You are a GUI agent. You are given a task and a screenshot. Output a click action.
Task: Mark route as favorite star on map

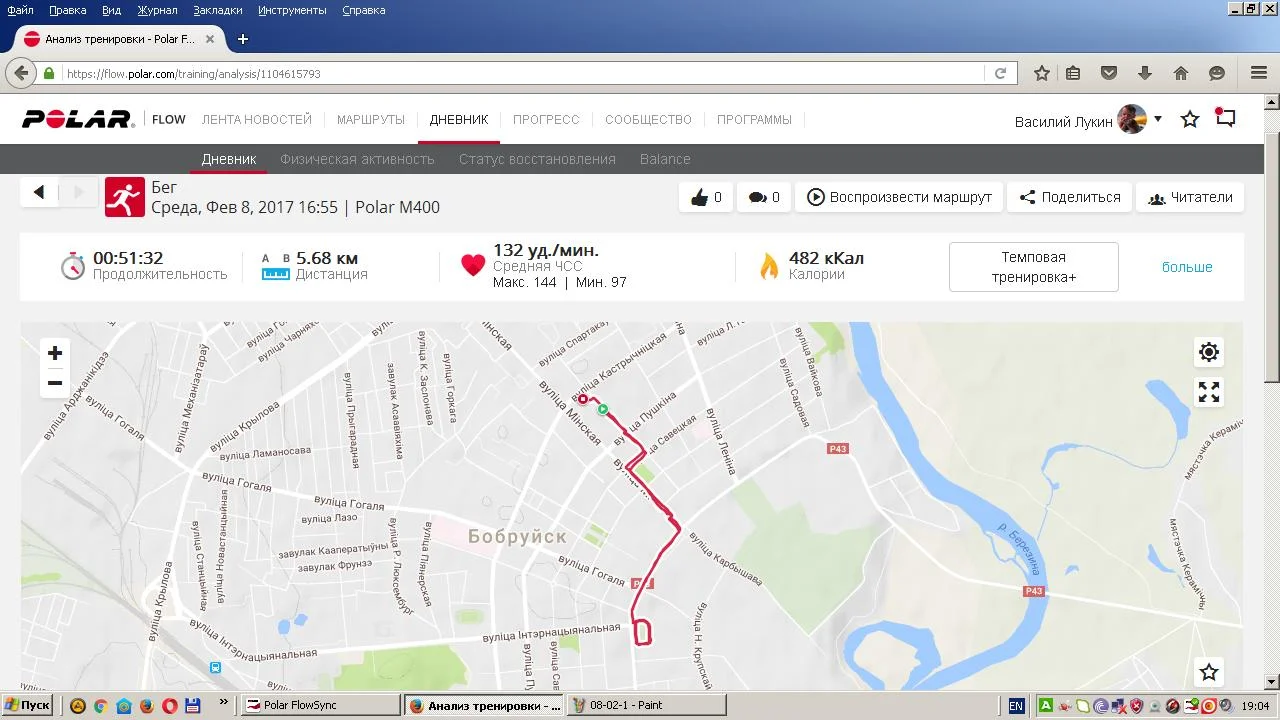click(x=1209, y=672)
